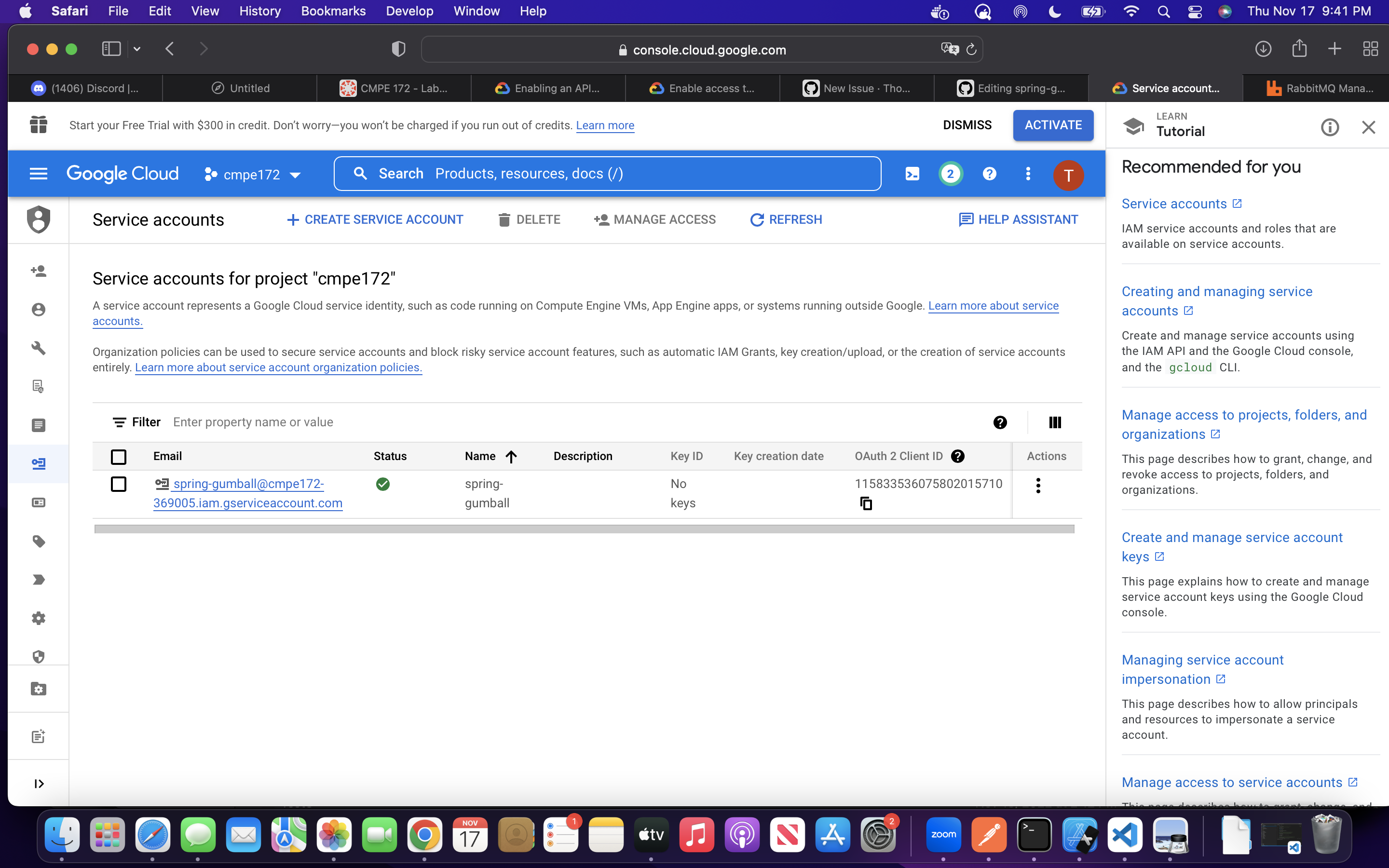The width and height of the screenshot is (1389, 868).
Task: Copy the OAuth 2 Client ID
Action: point(866,503)
